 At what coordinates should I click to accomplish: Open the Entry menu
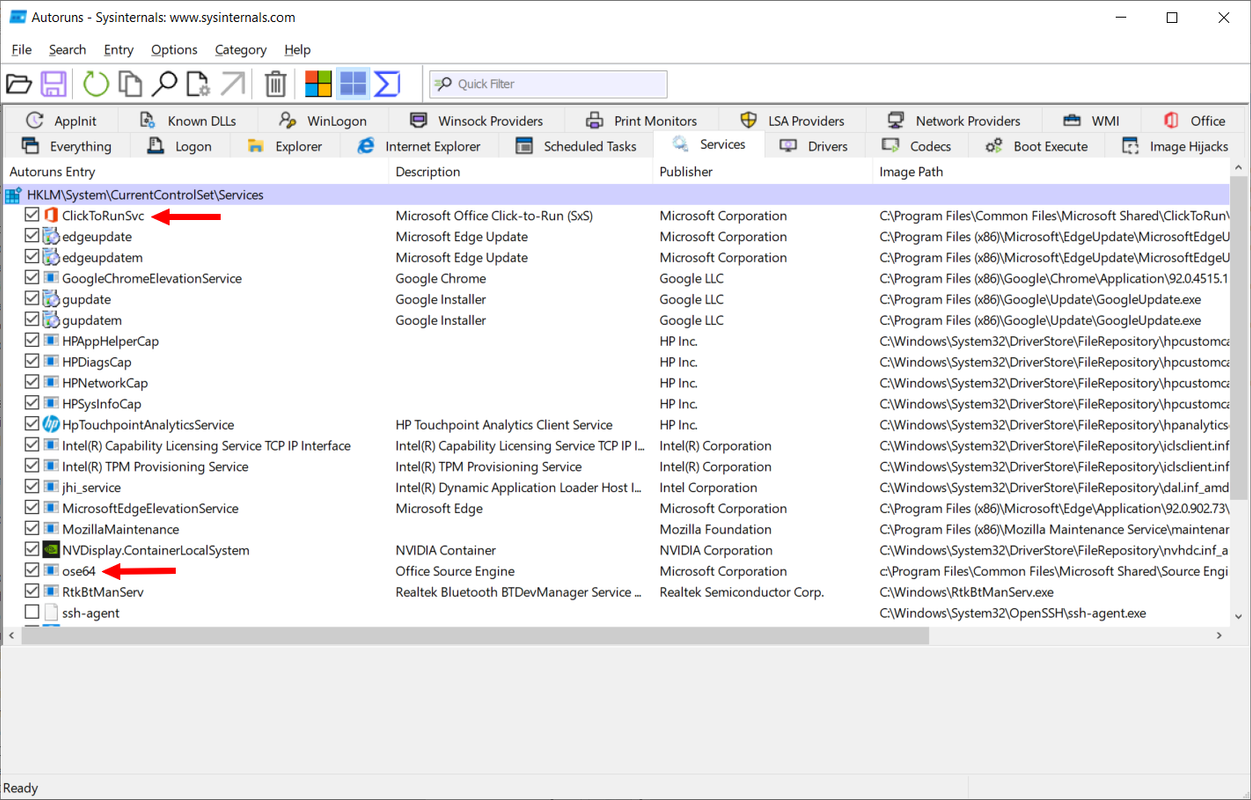tap(118, 50)
